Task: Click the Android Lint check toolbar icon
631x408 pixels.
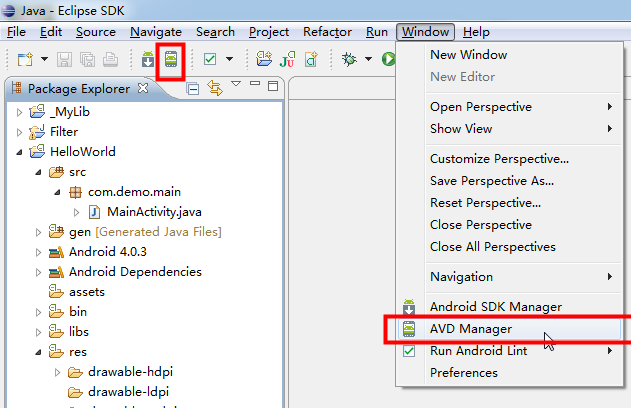Action: click(x=210, y=60)
